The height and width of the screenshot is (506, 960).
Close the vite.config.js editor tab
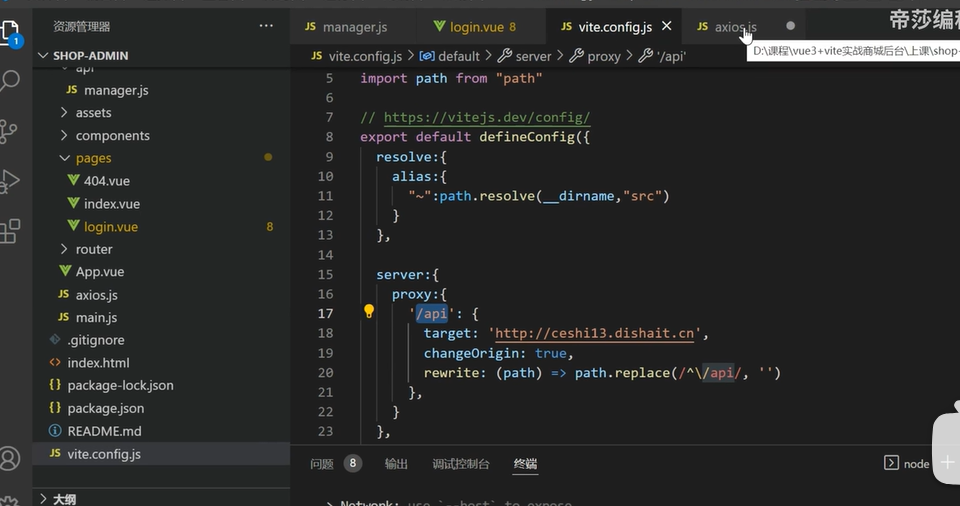point(667,26)
